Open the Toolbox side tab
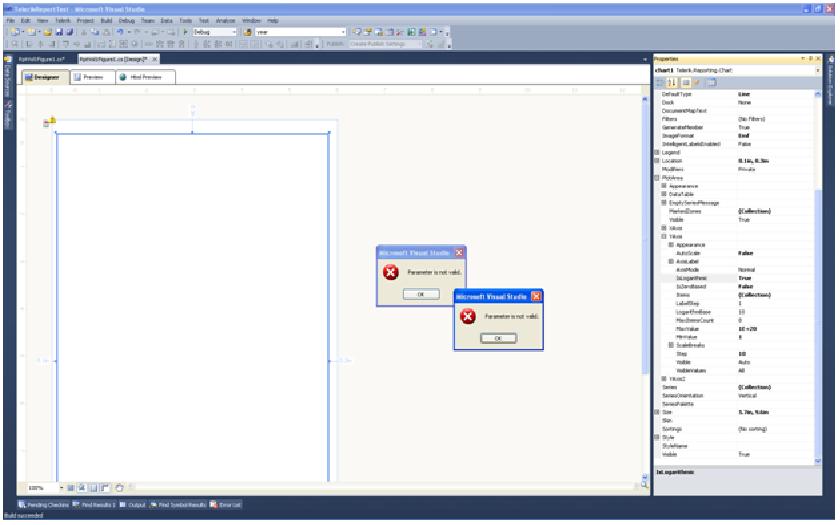This screenshot has width=840, height=525. point(8,114)
